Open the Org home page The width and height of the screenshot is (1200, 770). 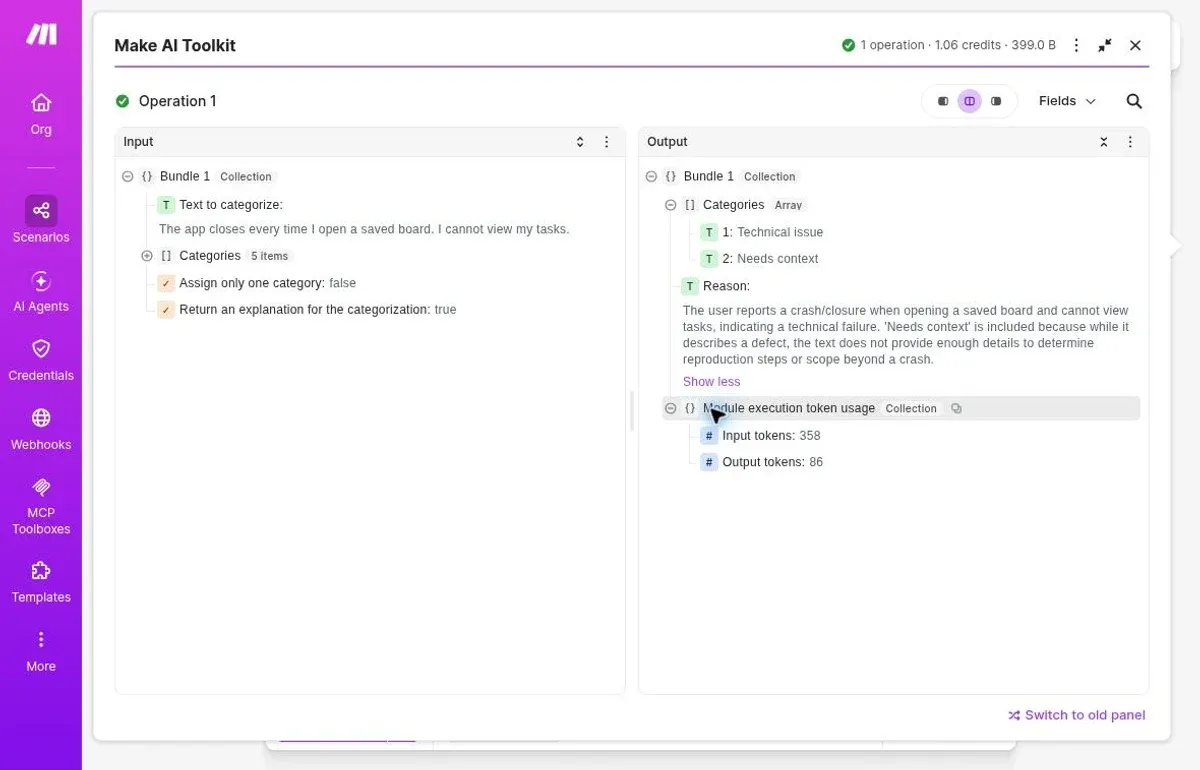point(41,114)
